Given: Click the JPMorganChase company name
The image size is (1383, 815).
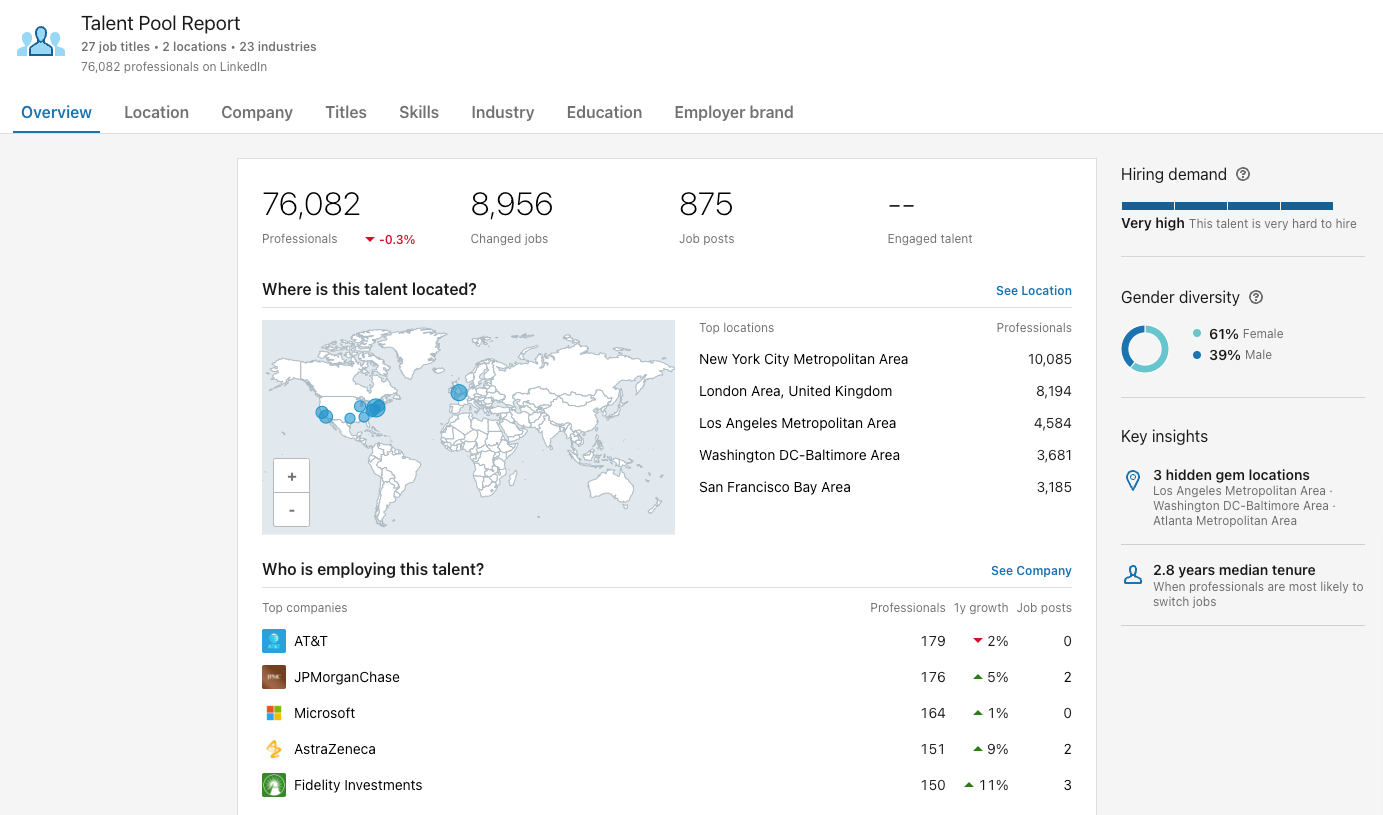Looking at the screenshot, I should [x=347, y=677].
